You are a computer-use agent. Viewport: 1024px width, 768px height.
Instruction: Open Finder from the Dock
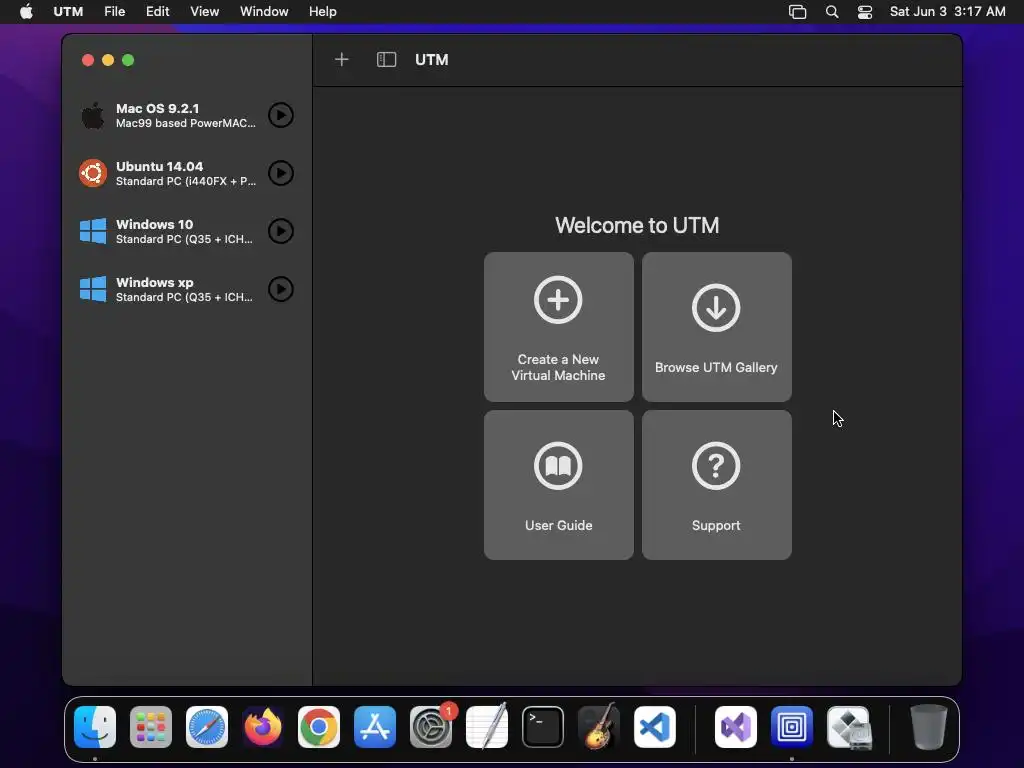(x=95, y=727)
